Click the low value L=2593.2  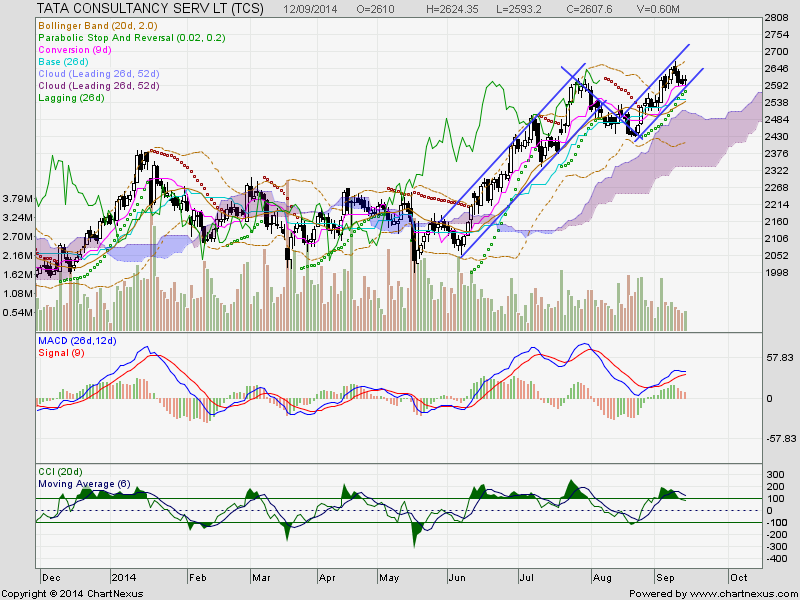coord(519,9)
